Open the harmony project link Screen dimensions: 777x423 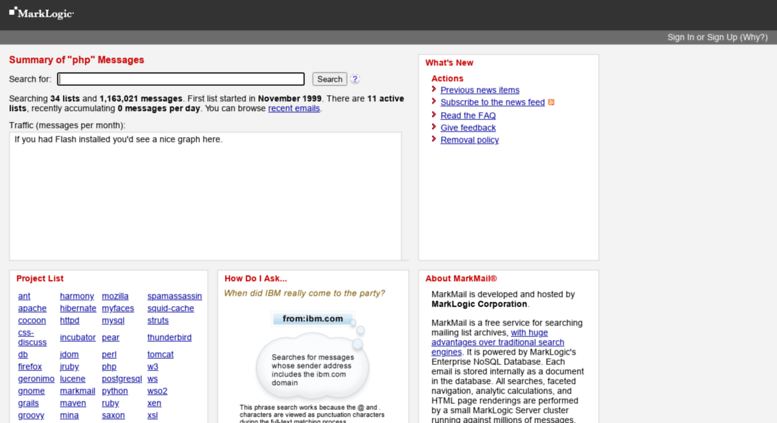coord(77,296)
